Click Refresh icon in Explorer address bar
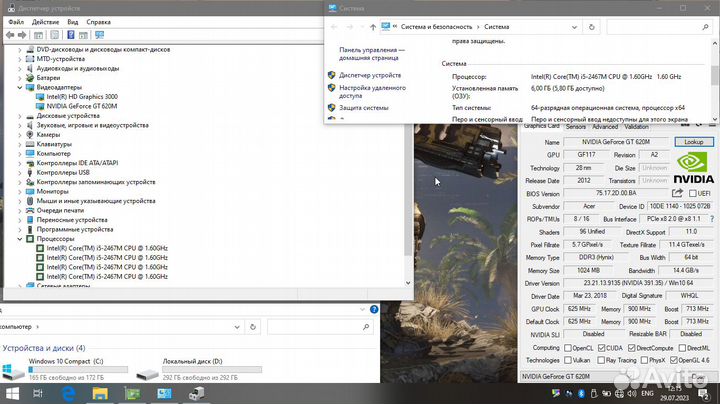Image resolution: width=720 pixels, height=404 pixels. click(253, 327)
